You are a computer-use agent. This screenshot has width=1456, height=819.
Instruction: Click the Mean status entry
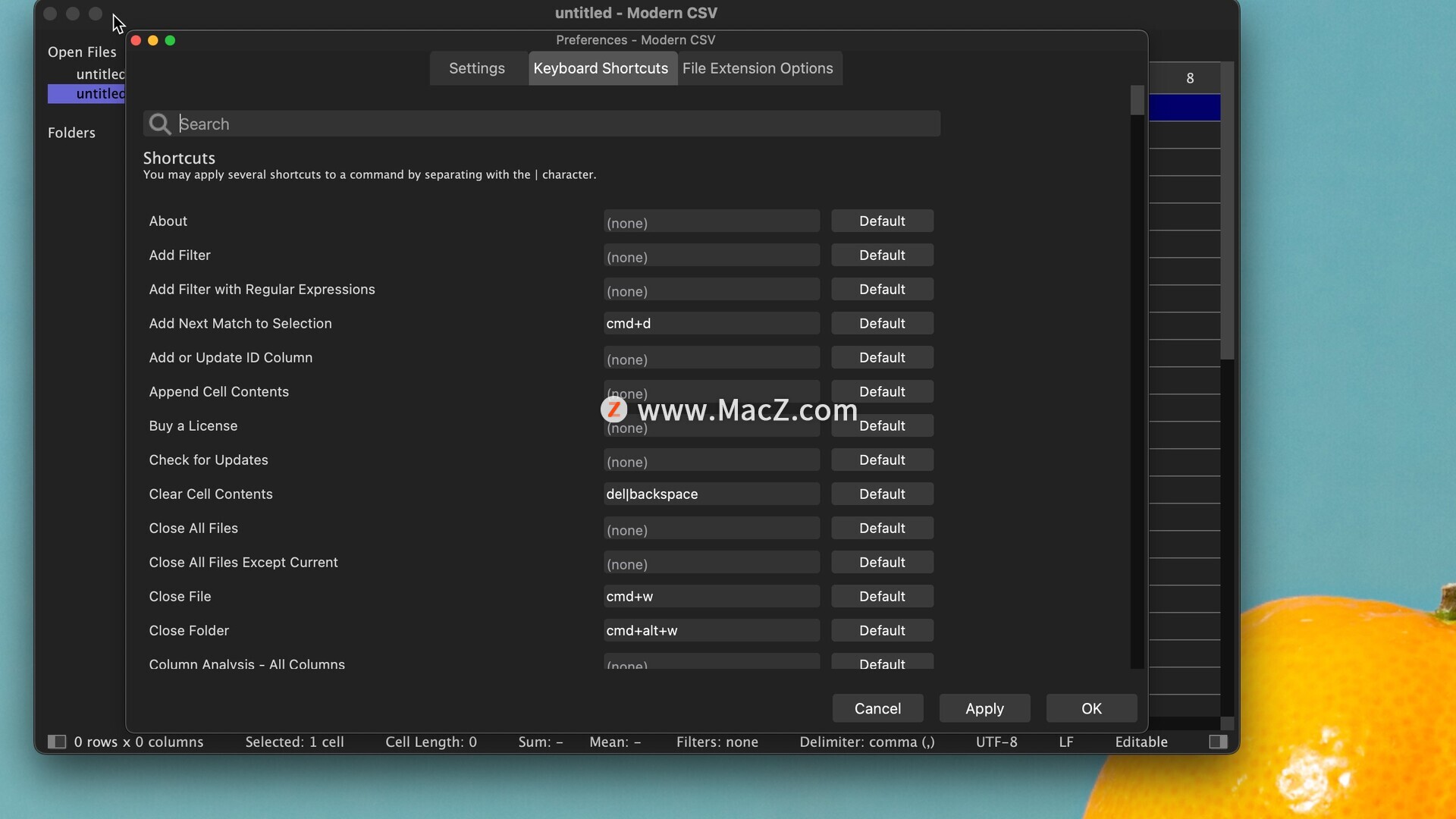pyautogui.click(x=615, y=742)
